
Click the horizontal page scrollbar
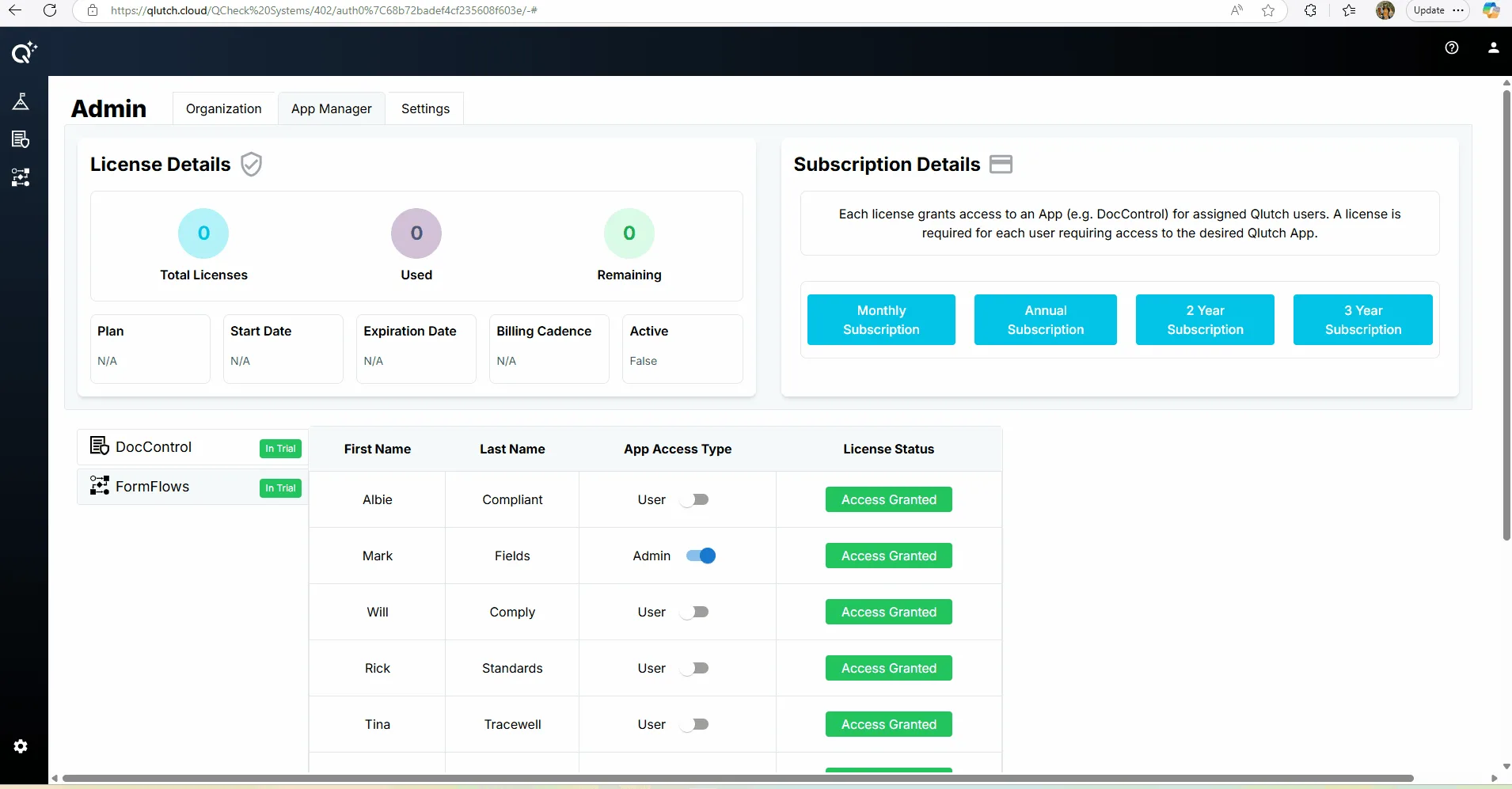(738, 779)
